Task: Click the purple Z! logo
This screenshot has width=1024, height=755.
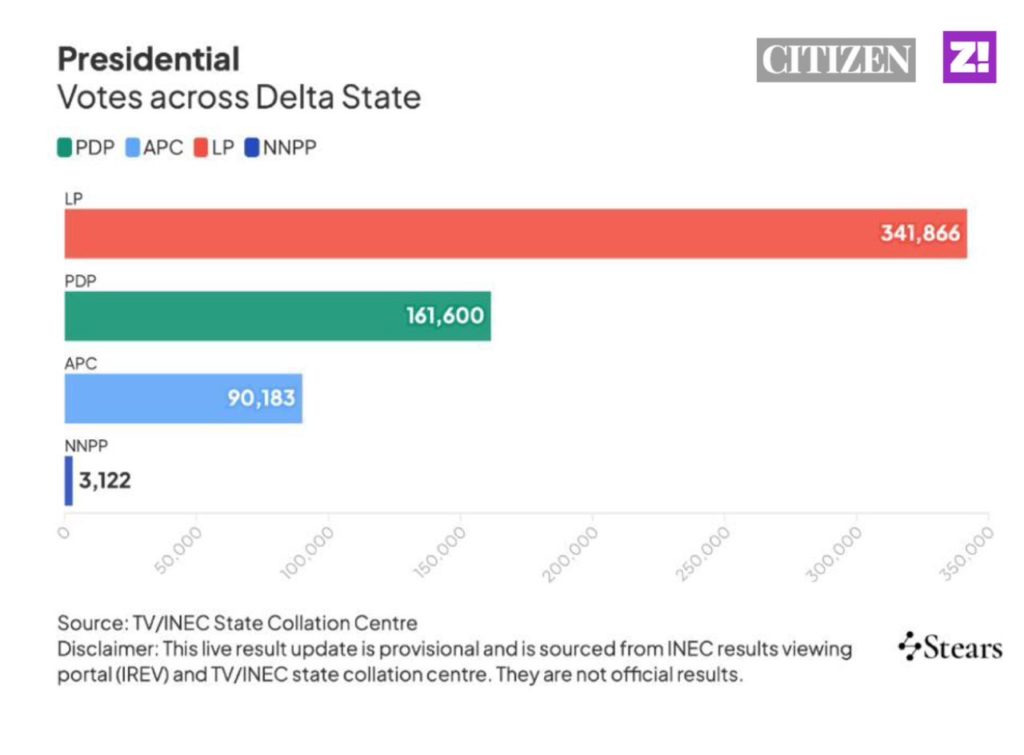Action: tap(969, 57)
